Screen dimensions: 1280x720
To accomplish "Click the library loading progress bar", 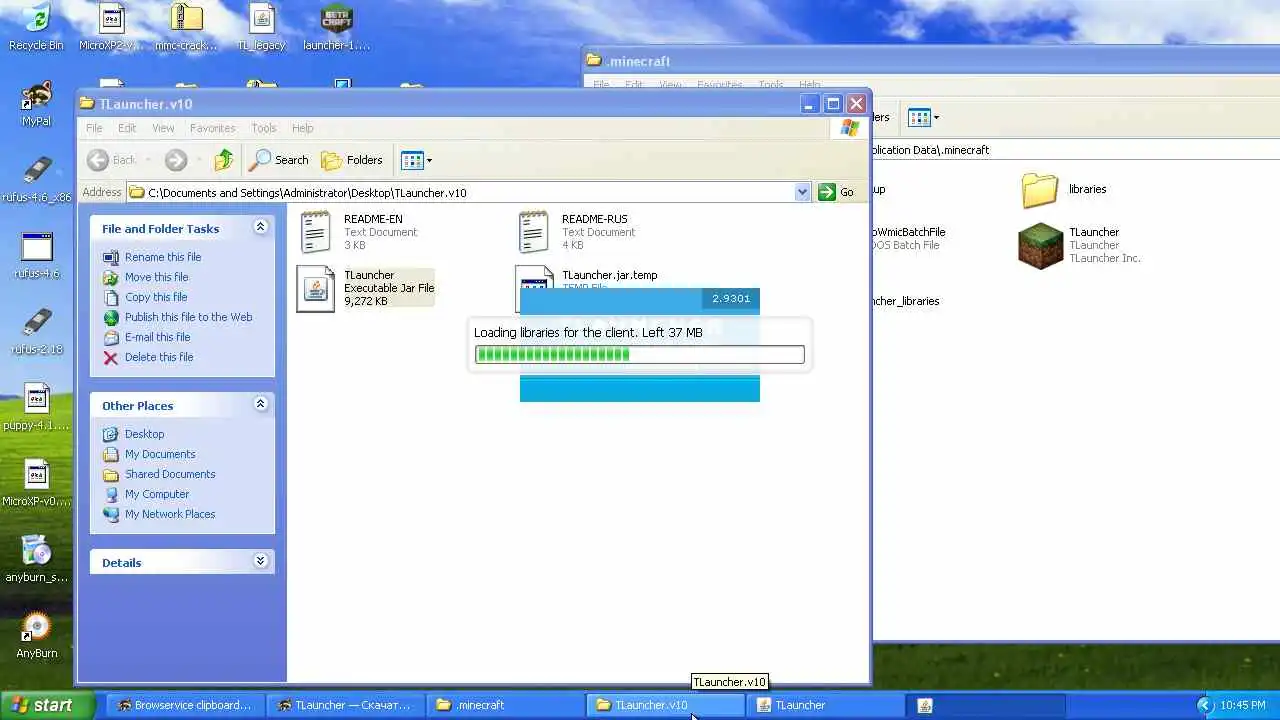I will click(x=639, y=354).
